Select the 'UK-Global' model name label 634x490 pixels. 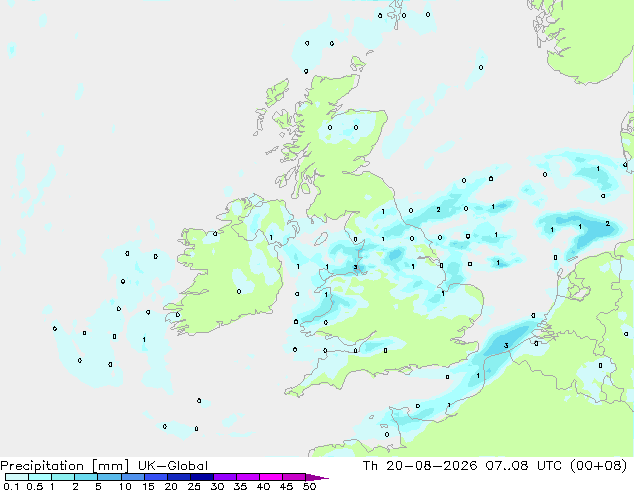pyautogui.click(x=173, y=466)
